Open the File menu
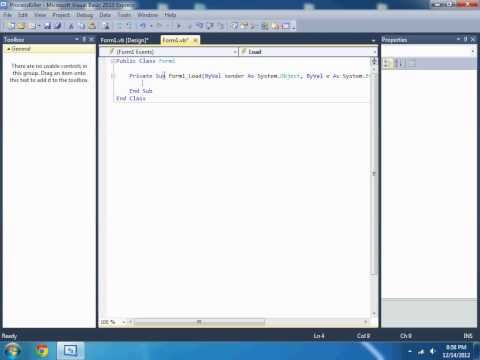The width and height of the screenshot is (480, 360). (7, 15)
